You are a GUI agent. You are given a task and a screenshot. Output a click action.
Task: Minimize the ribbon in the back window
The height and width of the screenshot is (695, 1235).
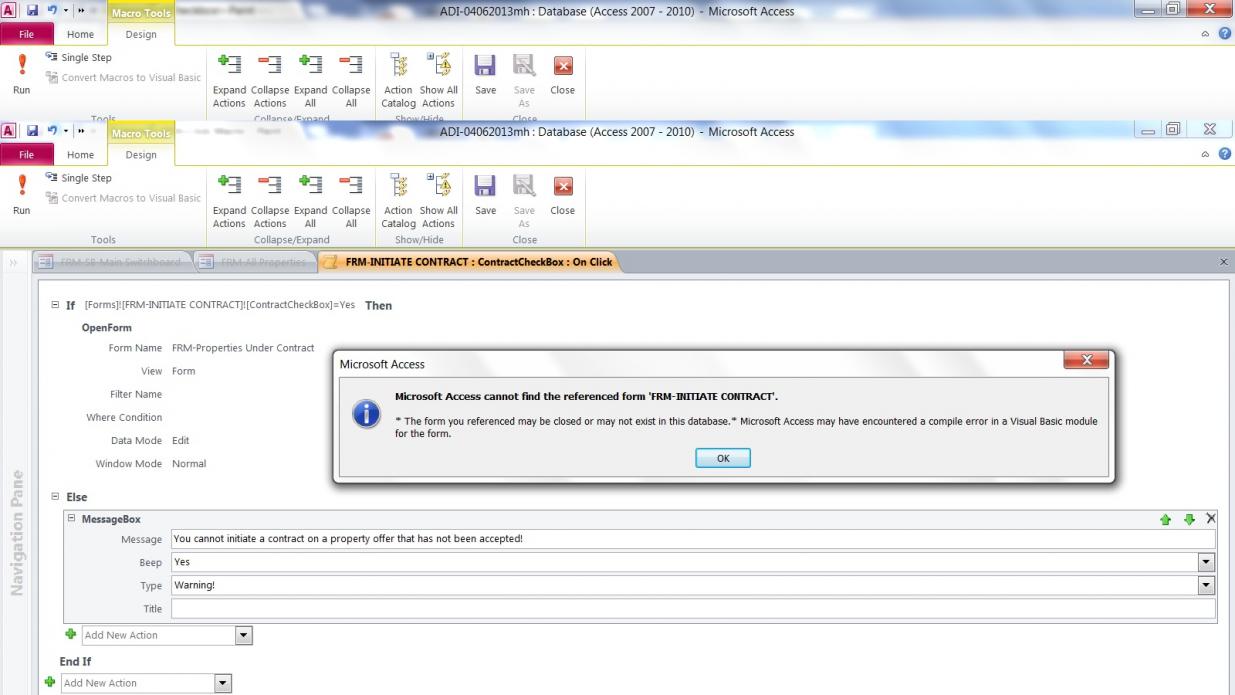coord(1207,33)
